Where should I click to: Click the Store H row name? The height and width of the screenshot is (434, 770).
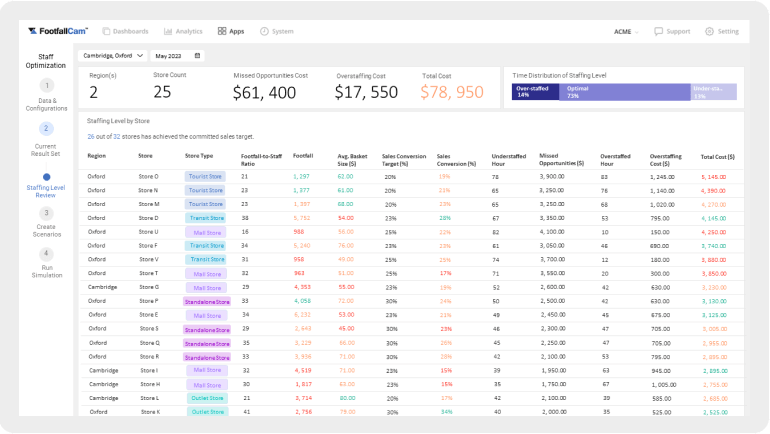(x=150, y=384)
